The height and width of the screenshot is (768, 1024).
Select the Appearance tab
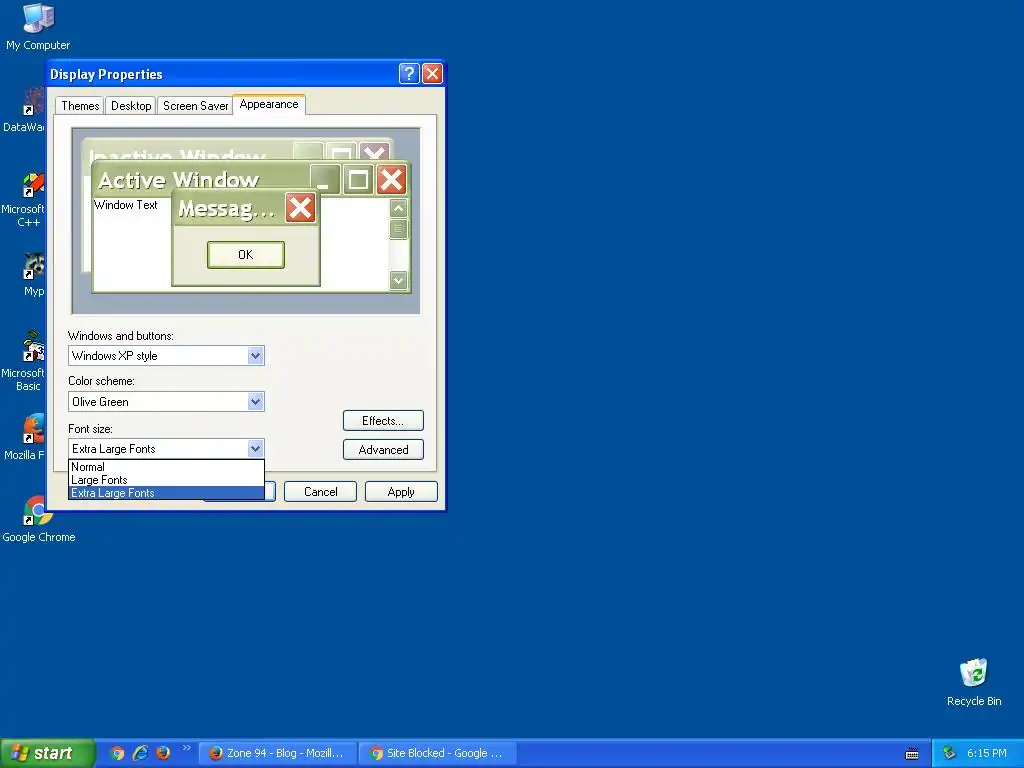pos(268,104)
